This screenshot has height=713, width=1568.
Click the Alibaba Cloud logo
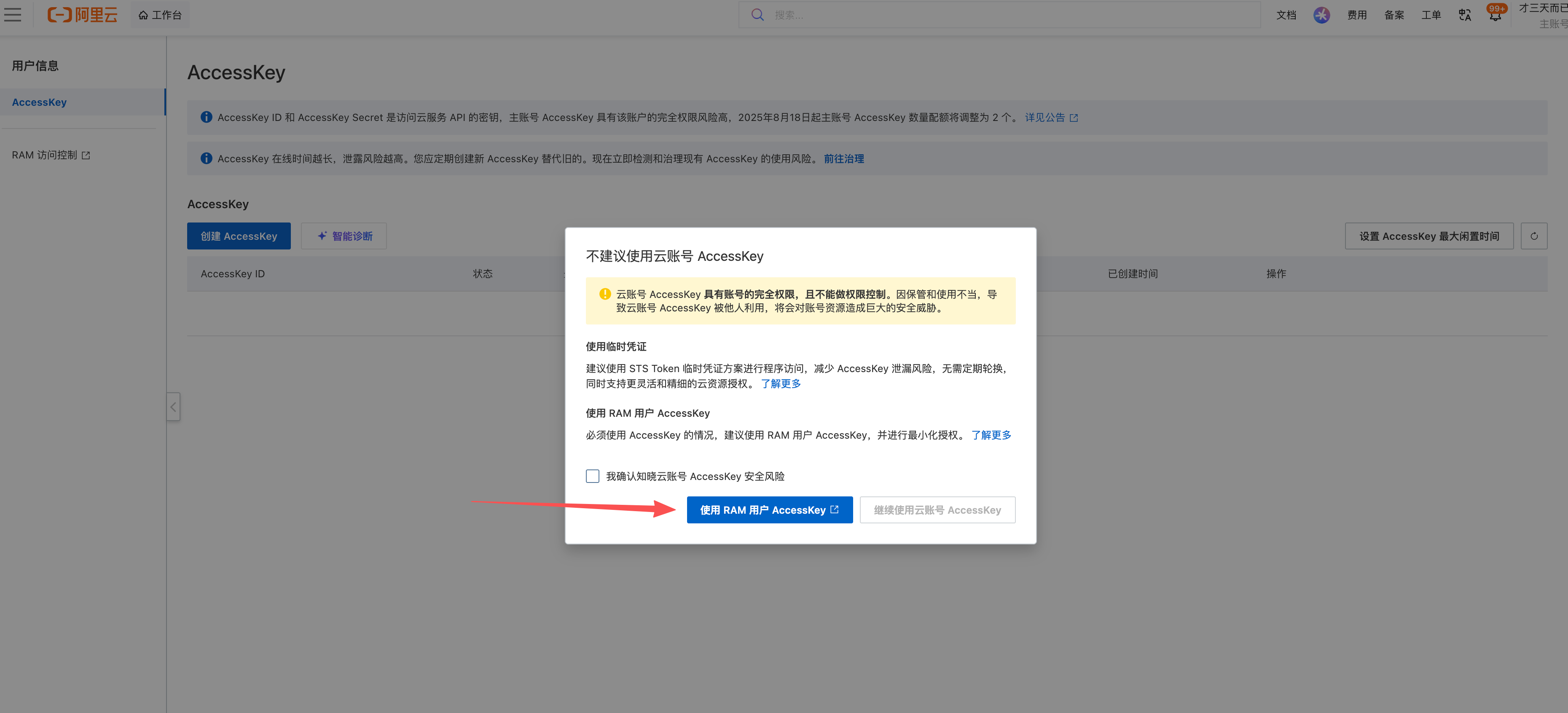coord(82,15)
